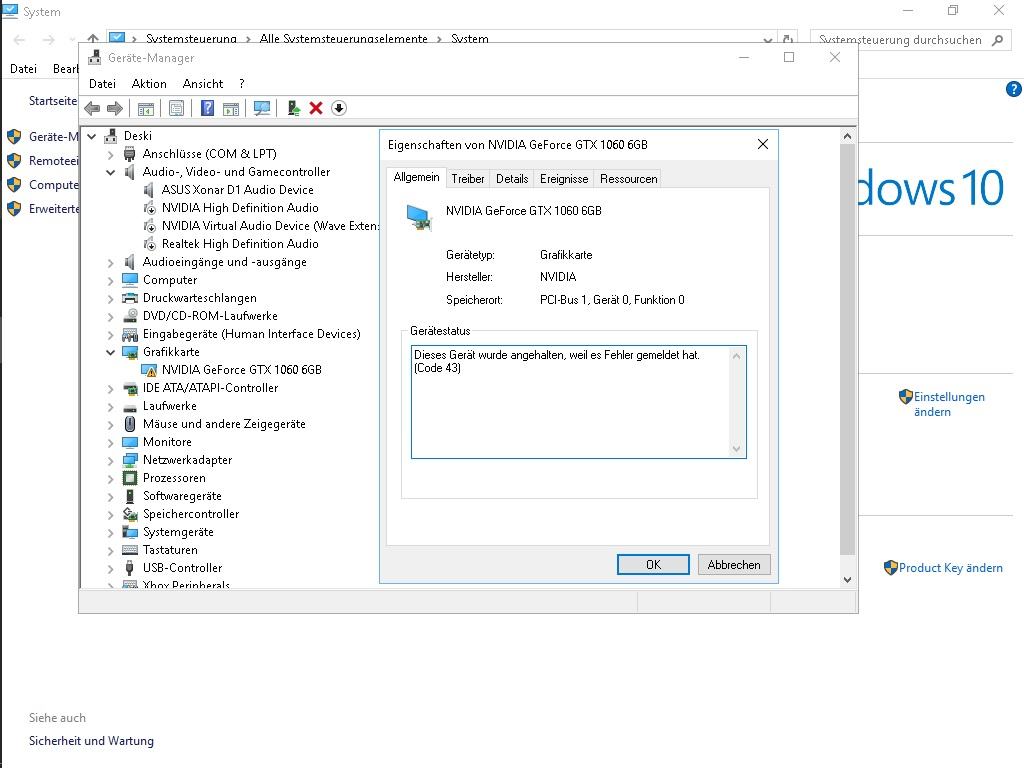The width and height of the screenshot is (1024, 768).
Task: Expand the Computer node
Action: (110, 281)
